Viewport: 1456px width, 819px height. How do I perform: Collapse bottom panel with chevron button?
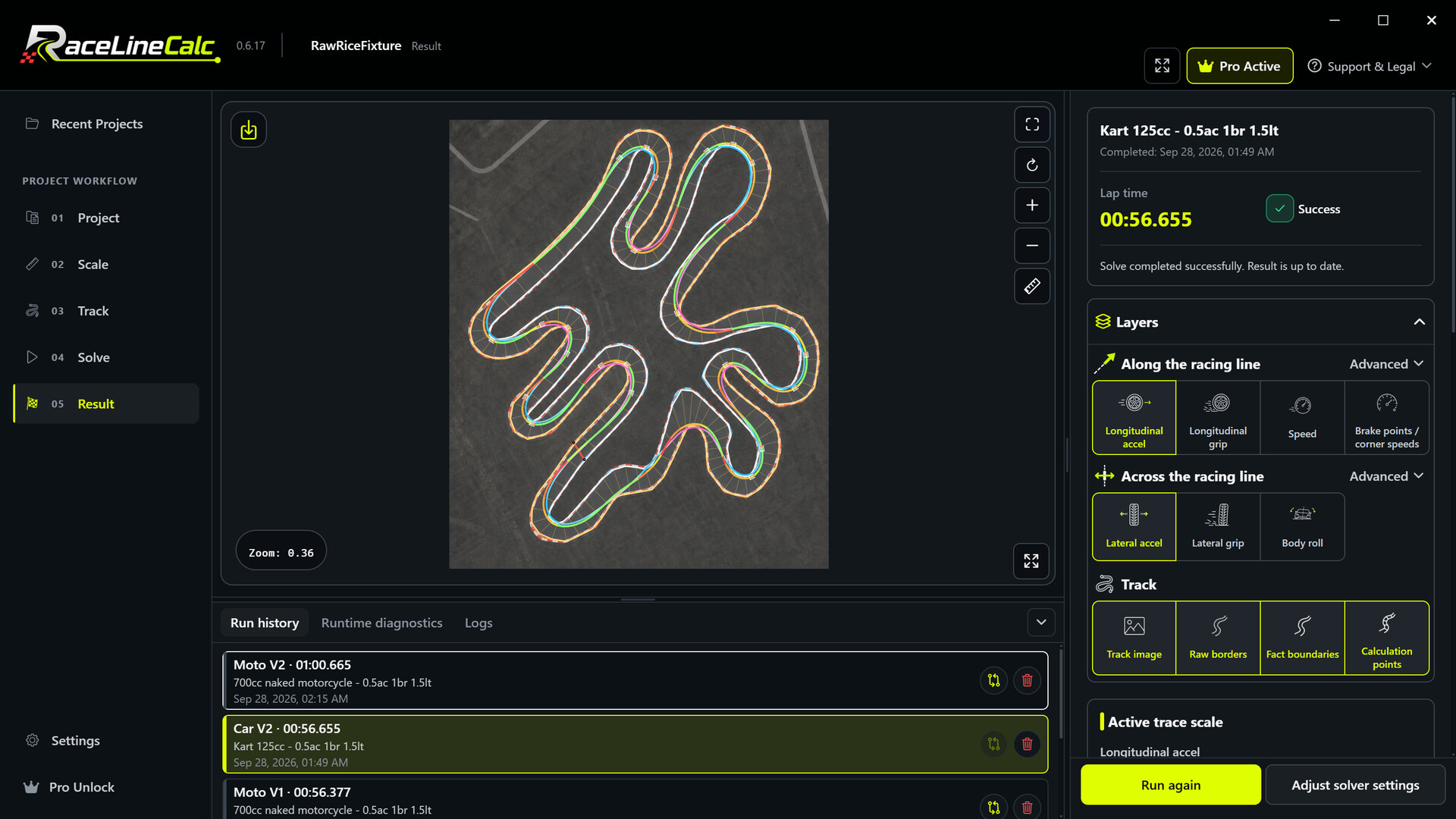1041,623
